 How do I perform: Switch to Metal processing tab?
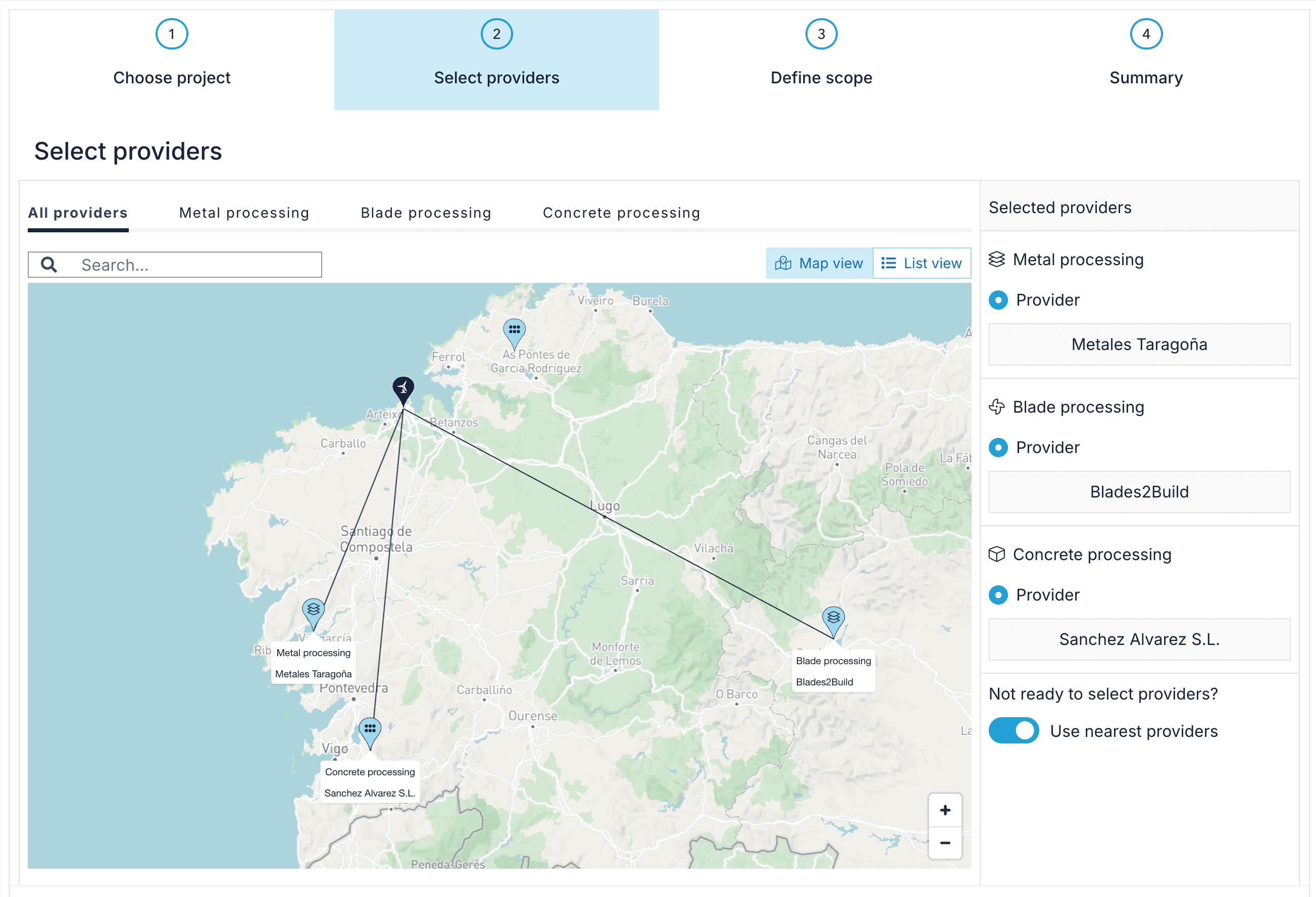click(244, 213)
